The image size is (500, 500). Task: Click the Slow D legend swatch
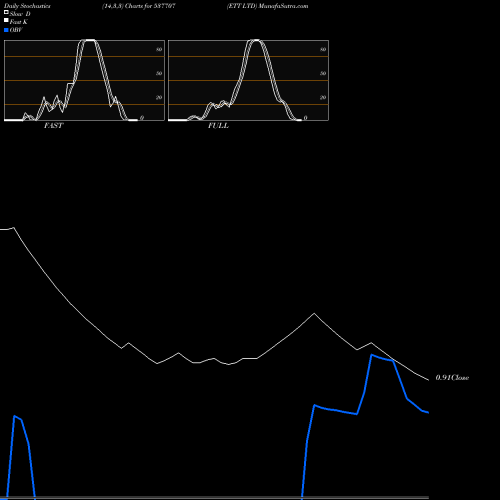click(6, 12)
